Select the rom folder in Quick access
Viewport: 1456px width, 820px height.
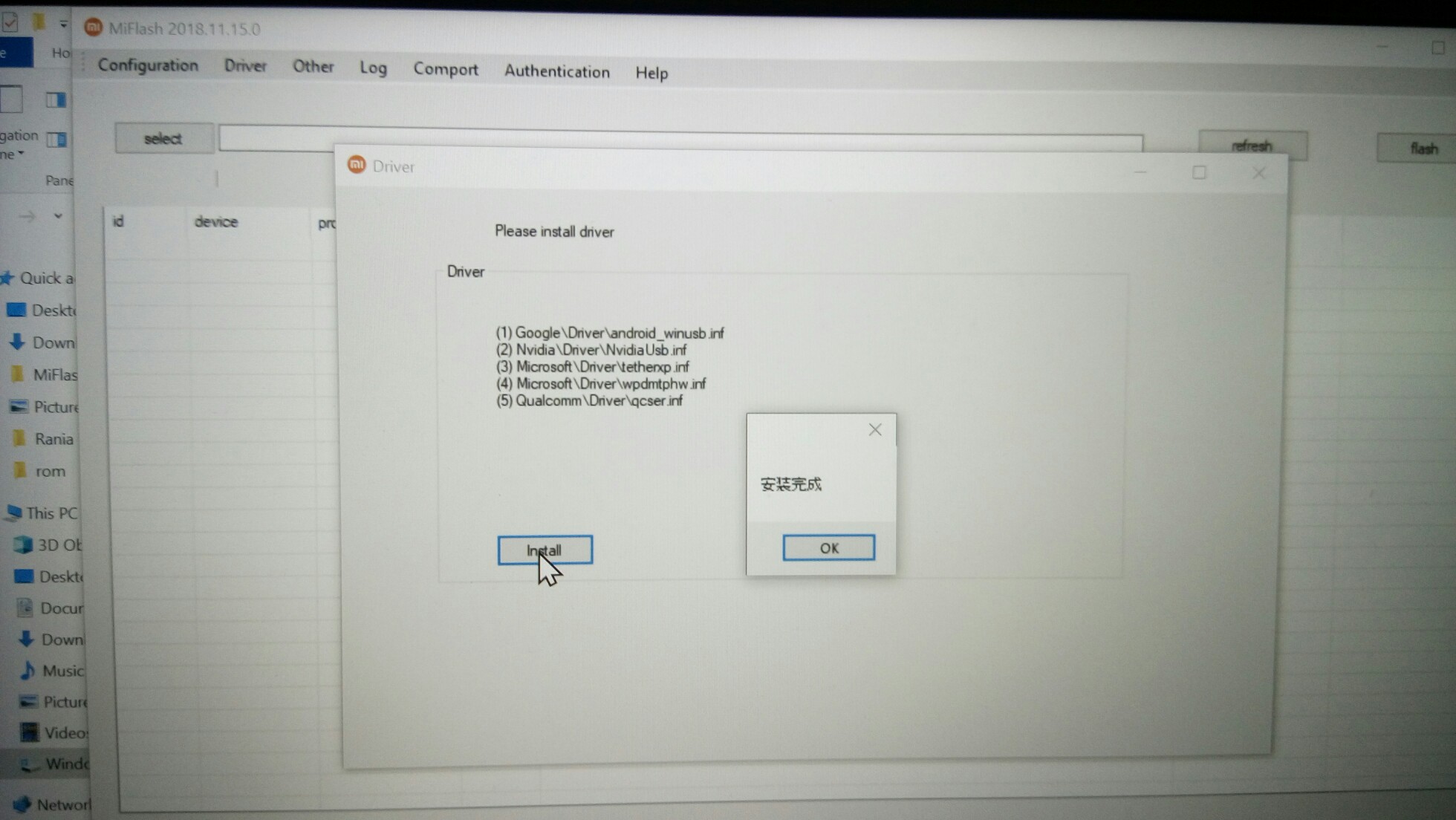(x=49, y=471)
